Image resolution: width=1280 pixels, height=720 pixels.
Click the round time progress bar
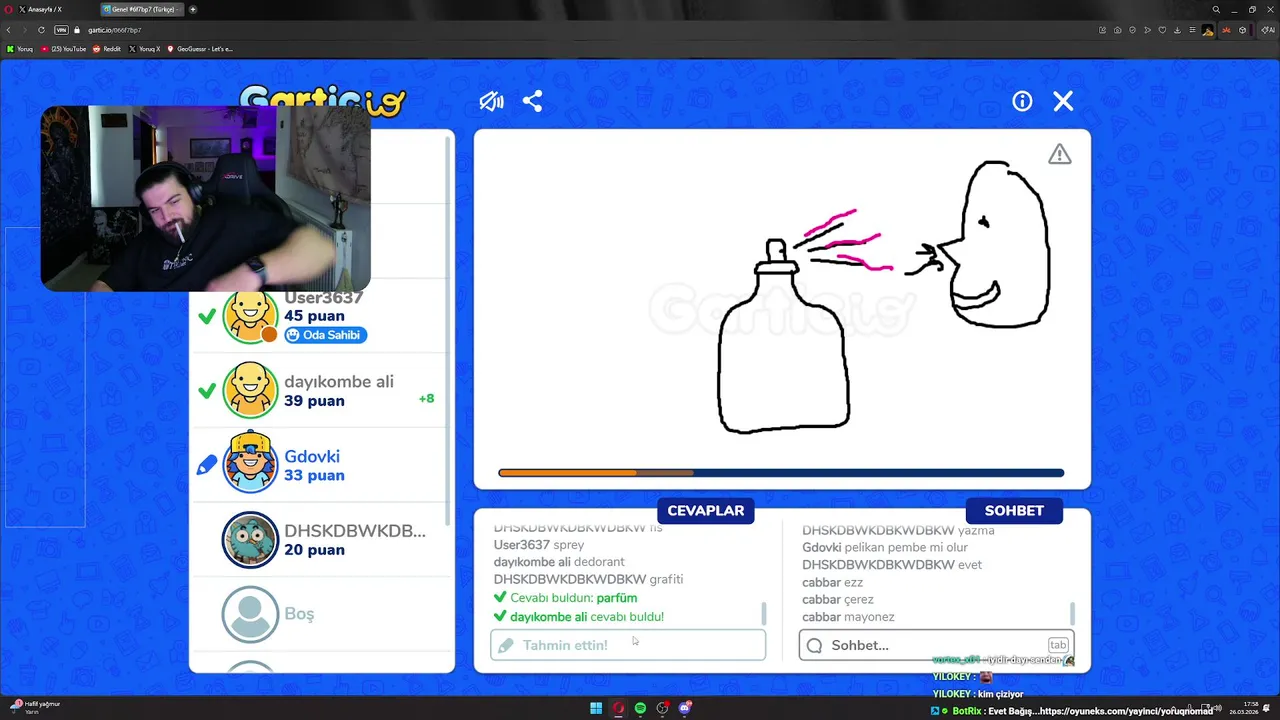(x=781, y=473)
